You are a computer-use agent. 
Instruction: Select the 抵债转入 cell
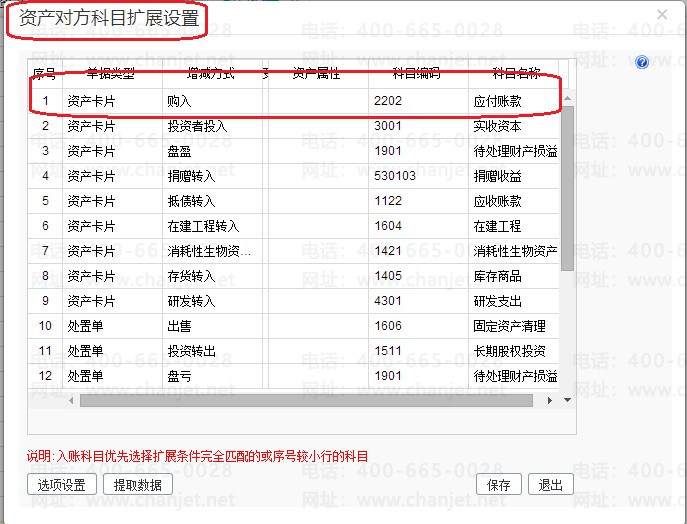212,201
